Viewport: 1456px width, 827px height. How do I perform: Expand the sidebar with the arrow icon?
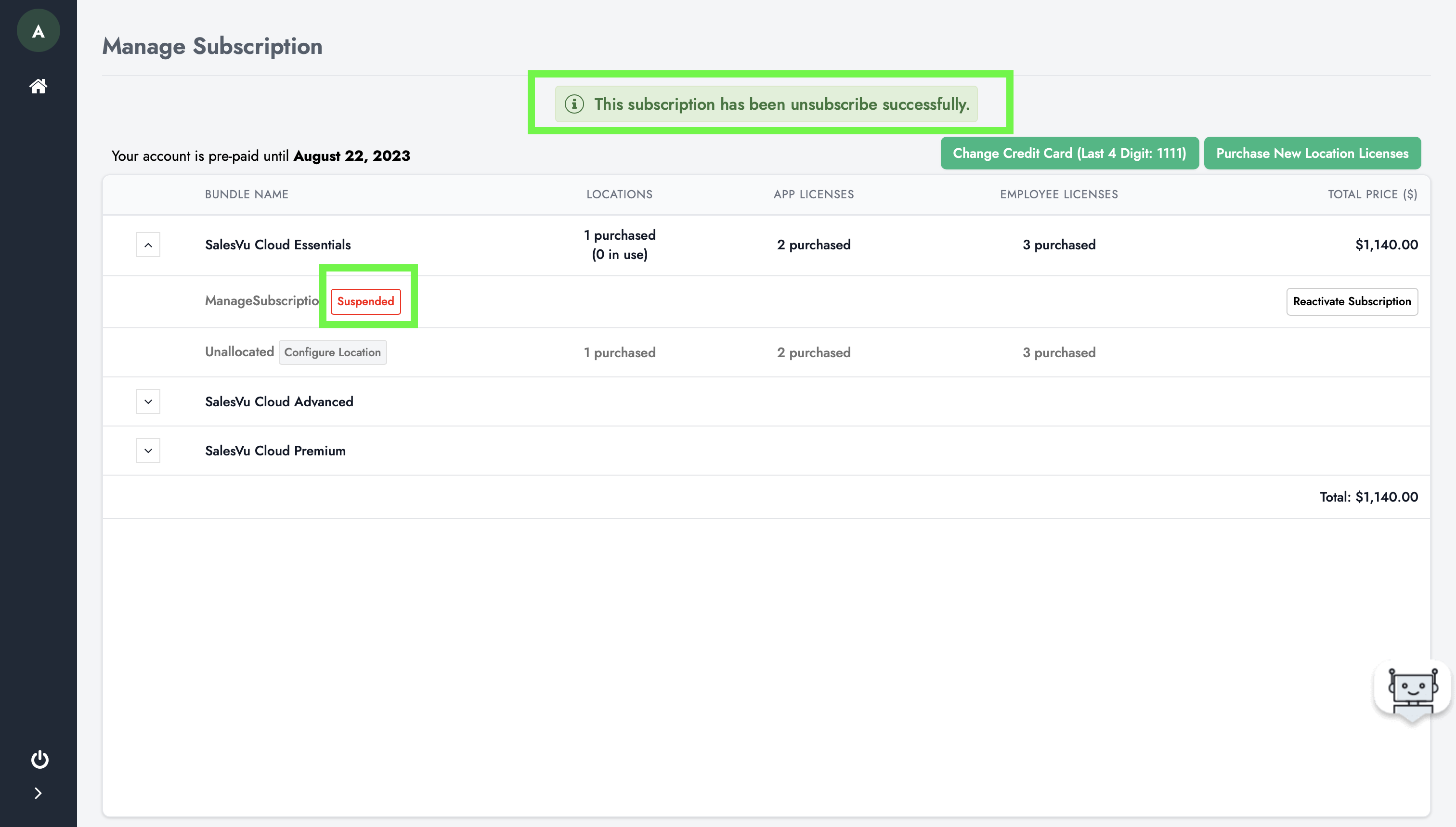(38, 793)
